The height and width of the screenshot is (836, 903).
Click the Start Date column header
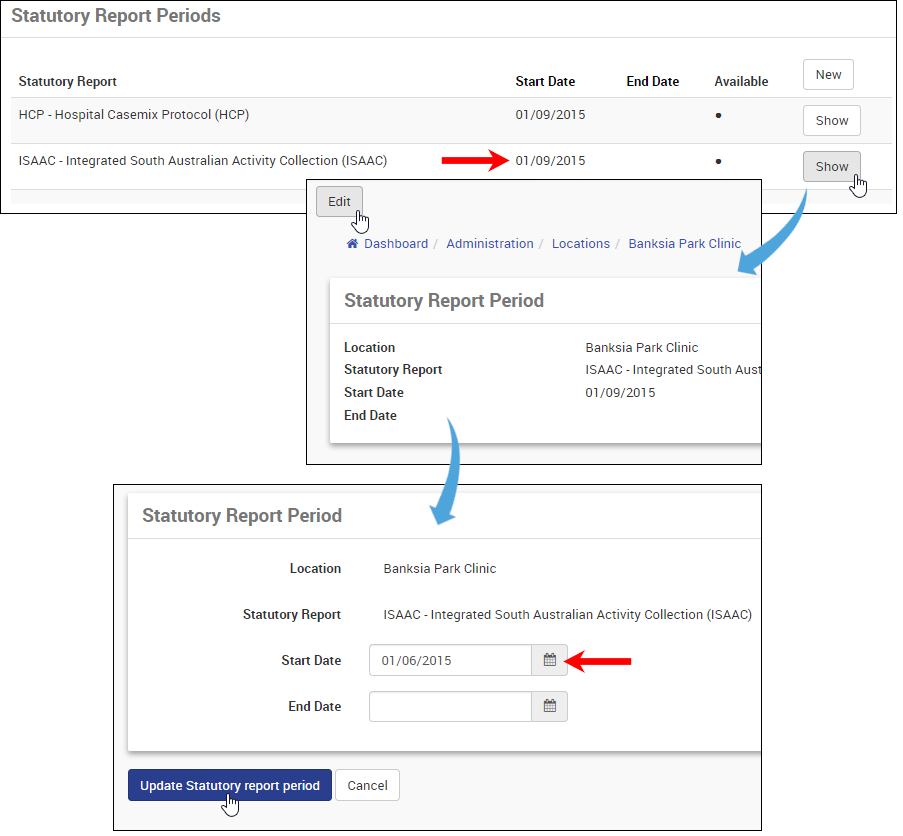(x=545, y=82)
